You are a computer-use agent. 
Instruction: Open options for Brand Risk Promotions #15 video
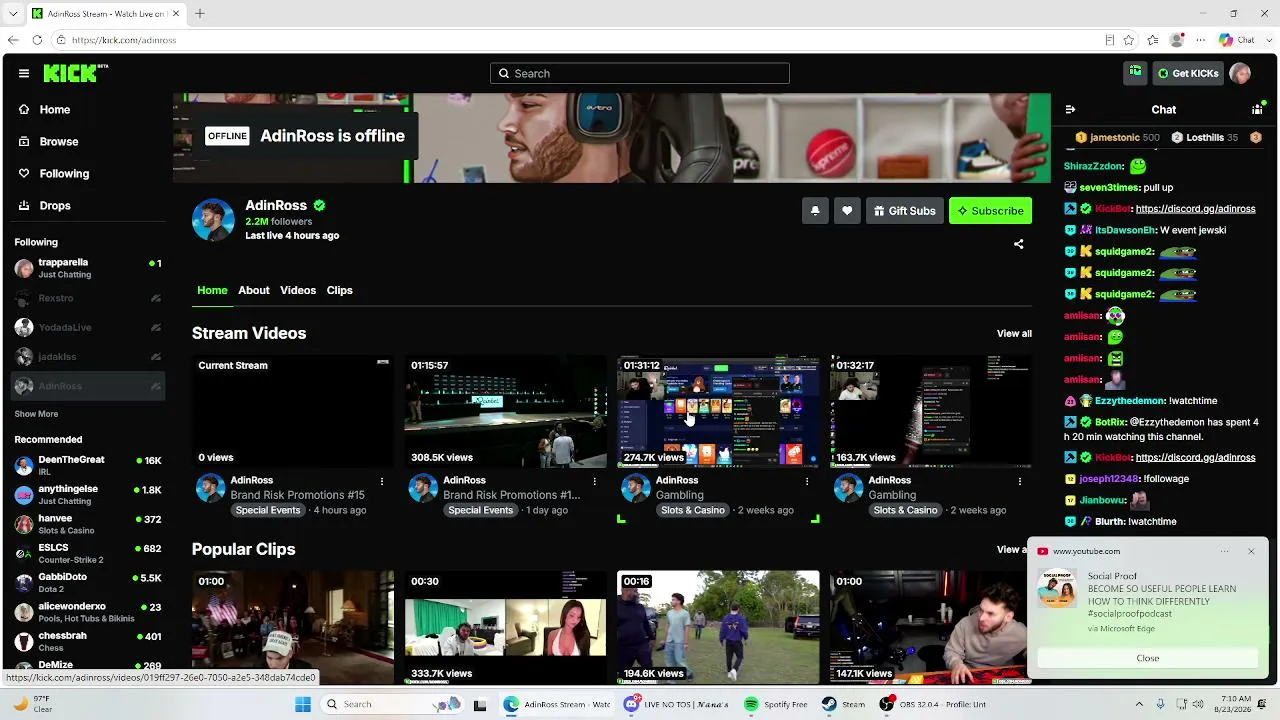(382, 481)
